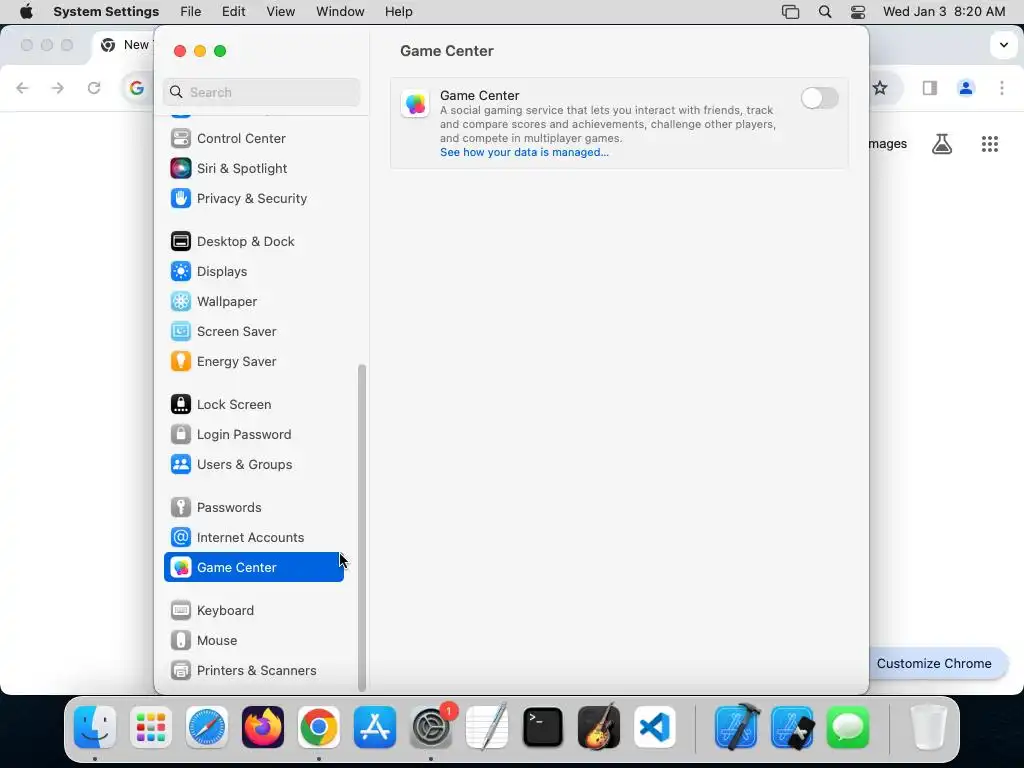Open the File menu
Image resolution: width=1024 pixels, height=768 pixels.
191,12
